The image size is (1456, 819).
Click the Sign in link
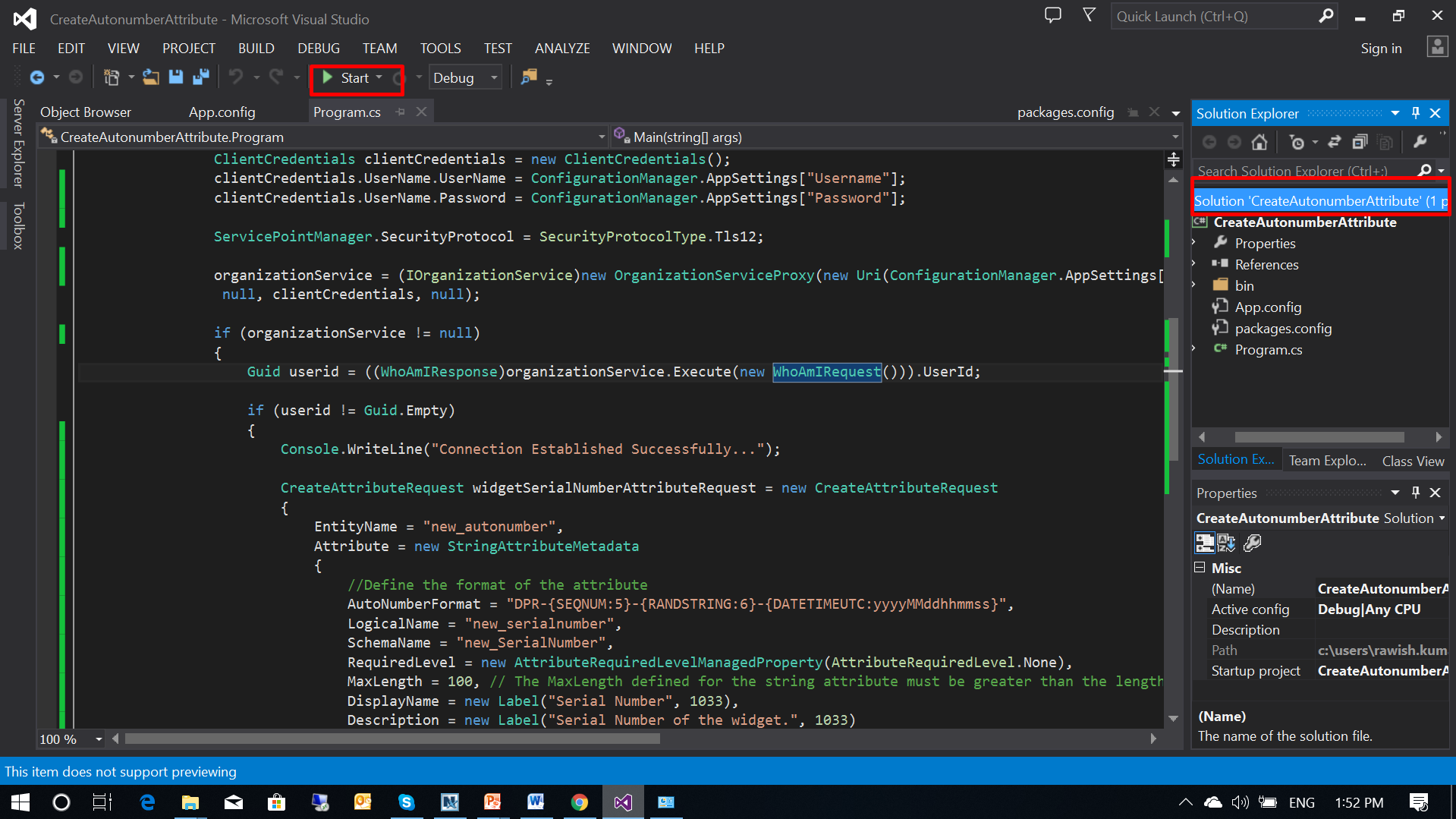[1380, 49]
